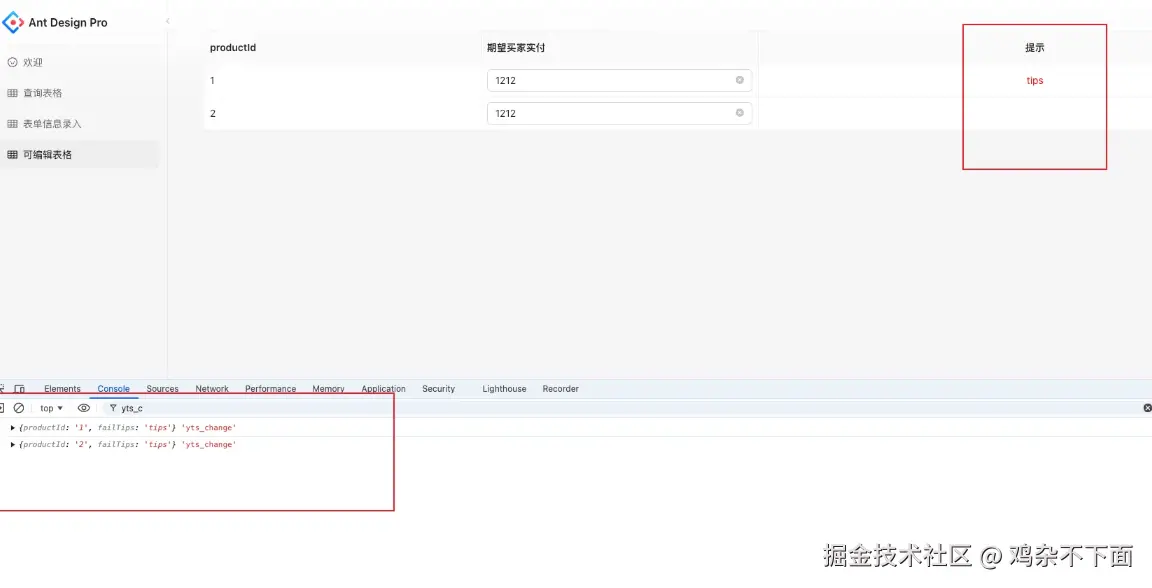Switch to the Security tab
Viewport: 1152px width, 588px height.
click(x=439, y=389)
